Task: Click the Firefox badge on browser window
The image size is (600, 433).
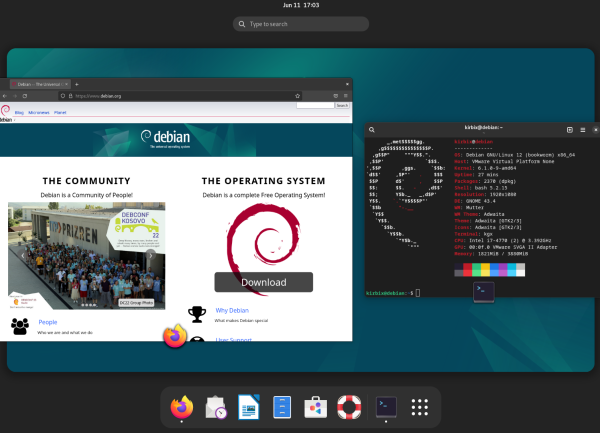Action: coord(175,336)
